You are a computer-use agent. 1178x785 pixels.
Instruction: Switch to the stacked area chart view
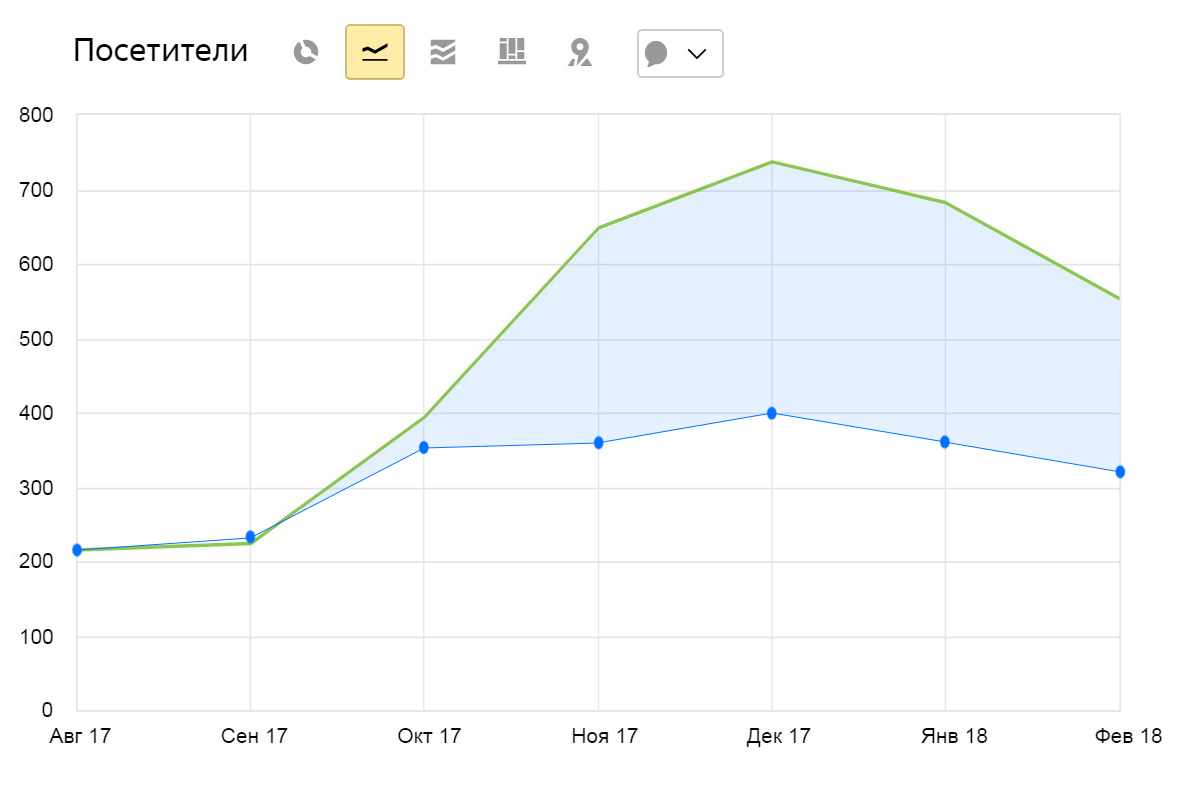point(443,52)
